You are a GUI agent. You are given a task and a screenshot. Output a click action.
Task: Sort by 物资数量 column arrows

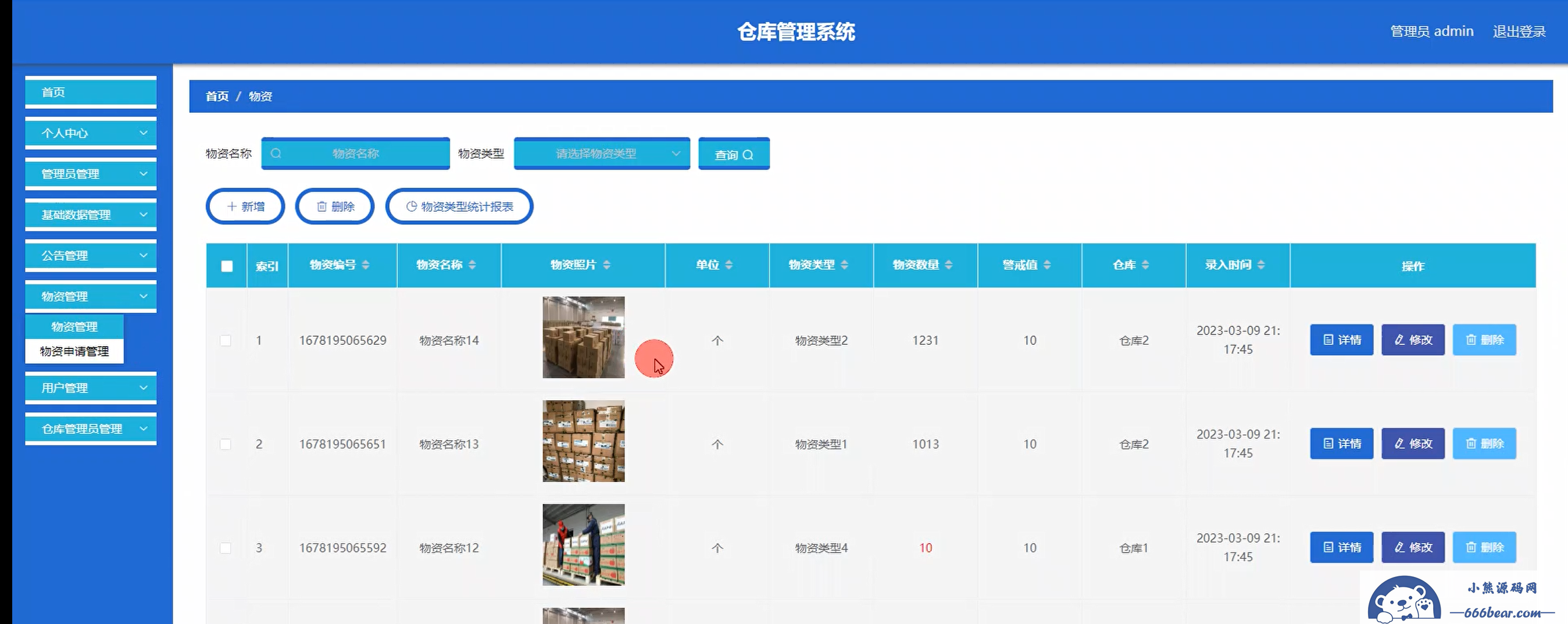pos(948,265)
